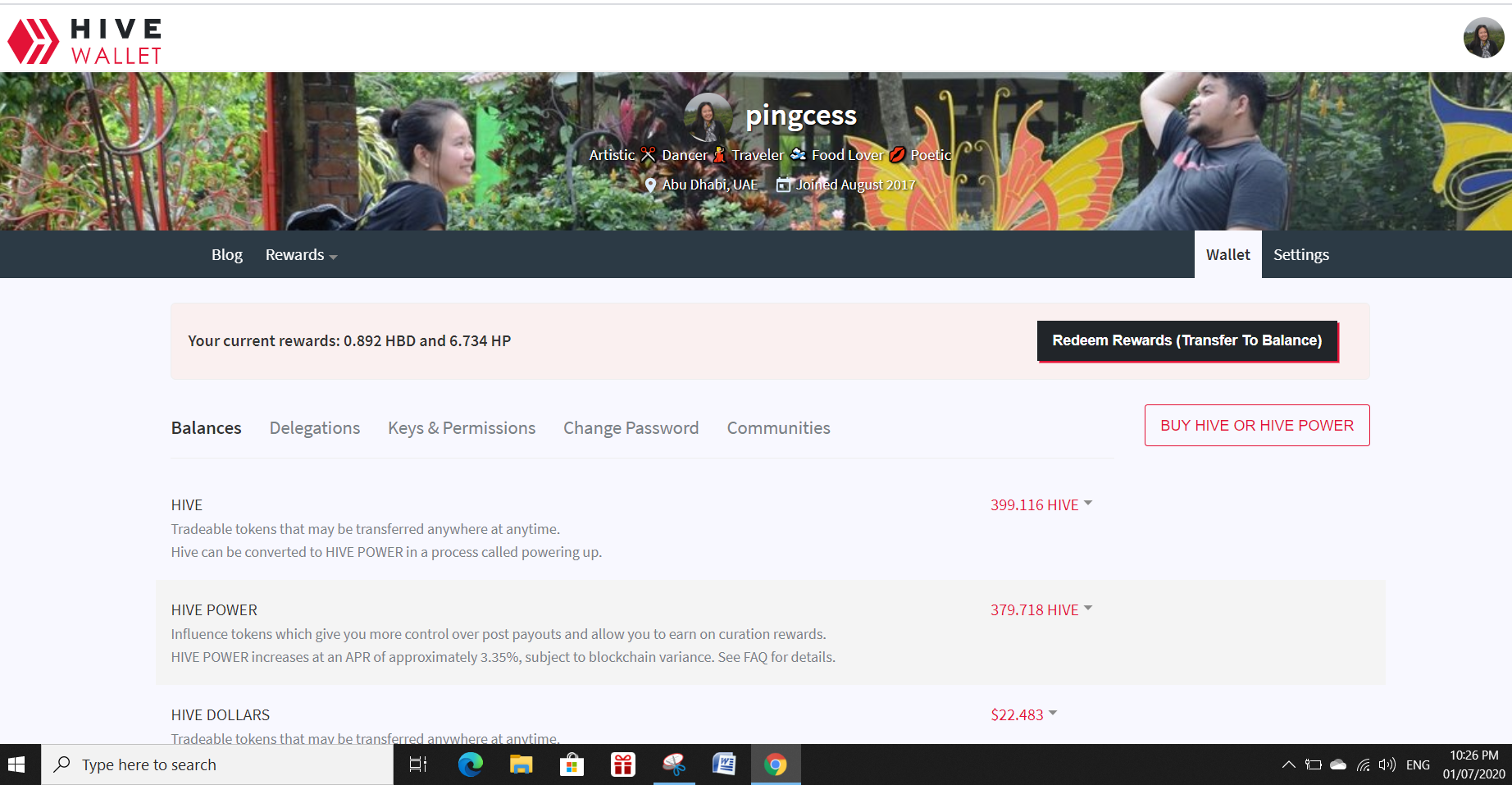Viewport: 1512px width, 785px height.
Task: Click the current rewards text 0.892 HBD
Action: 349,340
